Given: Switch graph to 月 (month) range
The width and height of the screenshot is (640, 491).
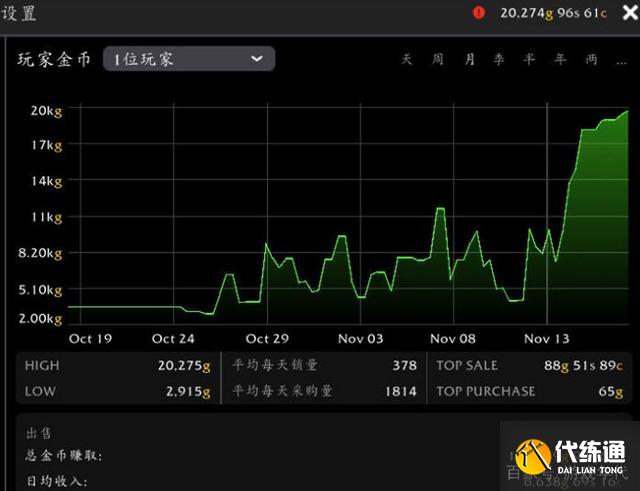Looking at the screenshot, I should tap(469, 60).
